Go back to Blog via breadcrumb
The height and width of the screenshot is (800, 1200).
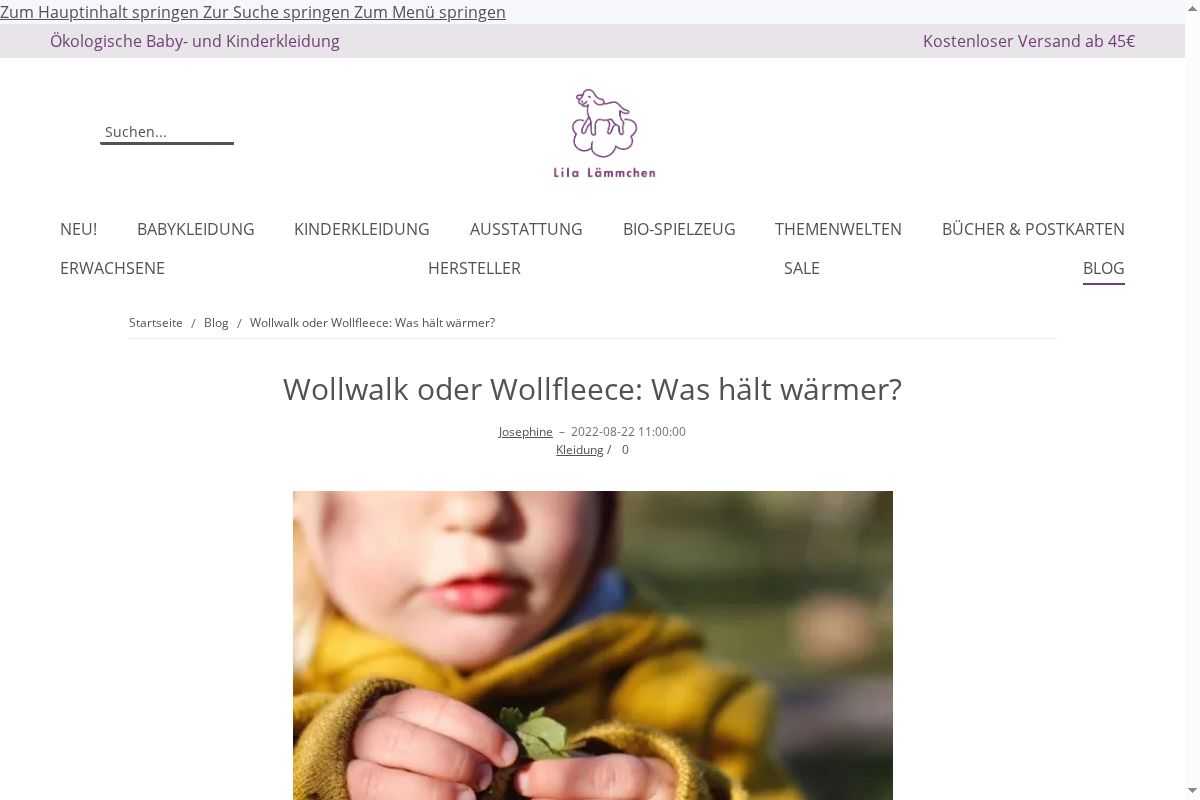point(216,323)
